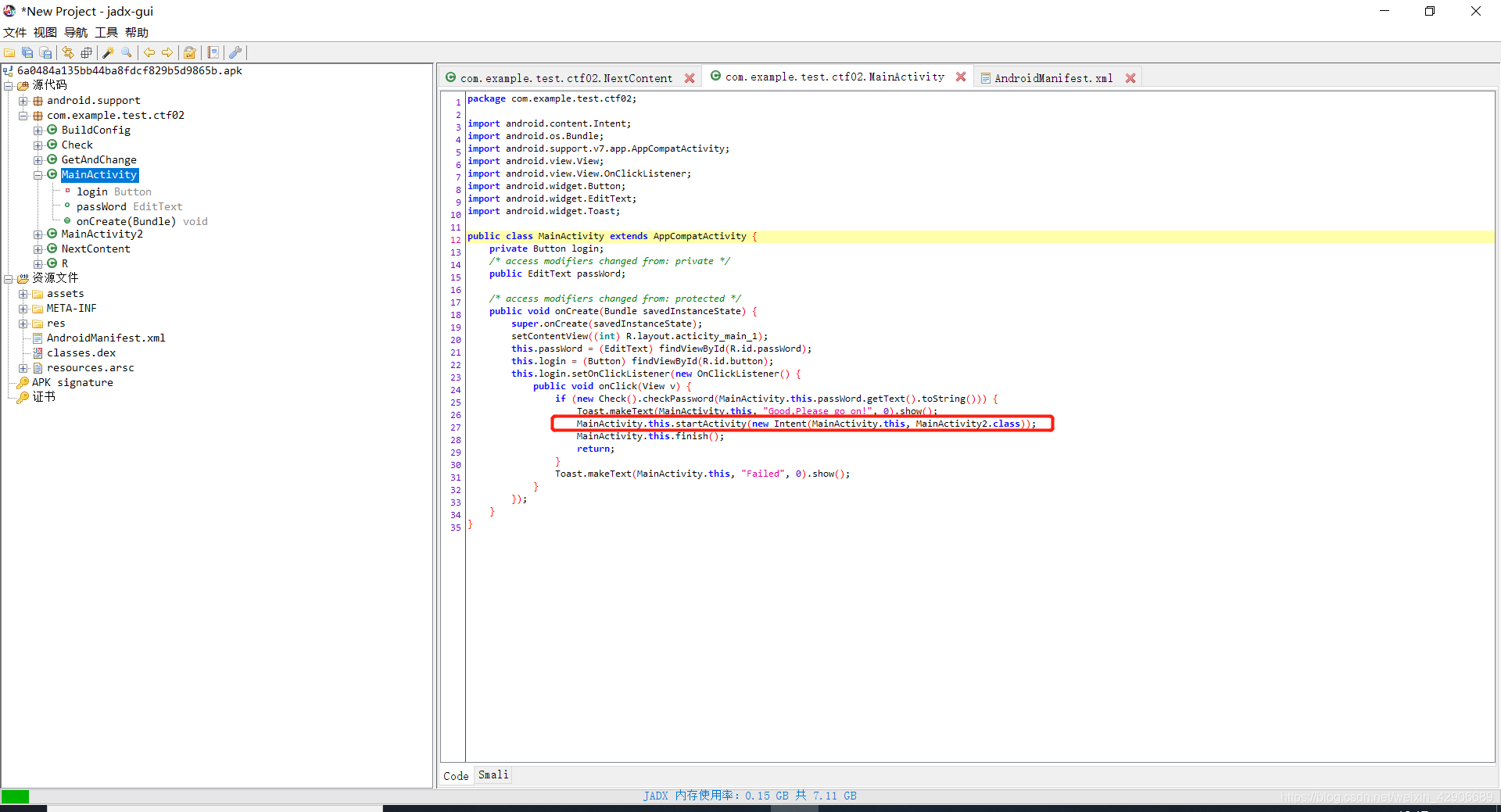Screen dimensions: 1501x812
Task: Select the Check class in tree
Action: coord(77,145)
